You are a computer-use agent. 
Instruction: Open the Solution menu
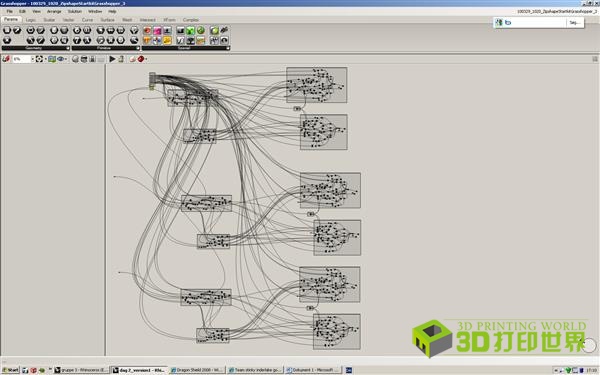tap(75, 11)
